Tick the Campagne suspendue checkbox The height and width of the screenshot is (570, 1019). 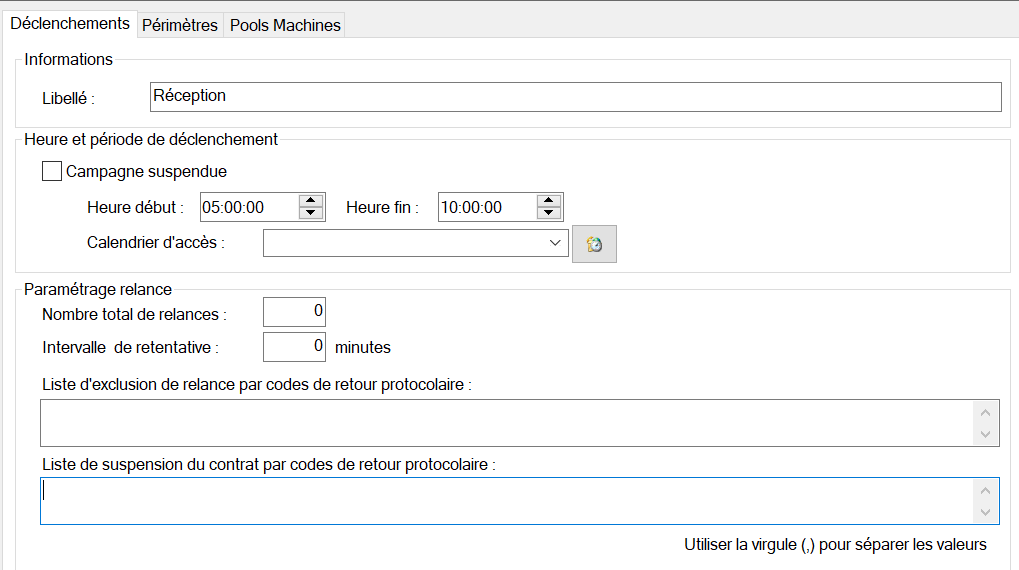click(x=52, y=171)
